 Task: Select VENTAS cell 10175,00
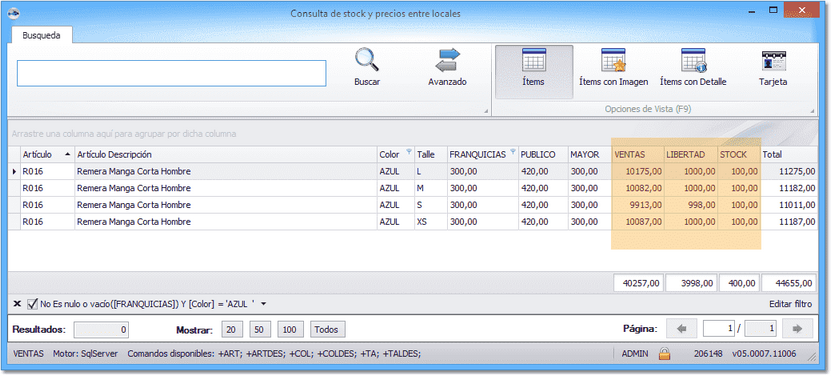(x=638, y=171)
